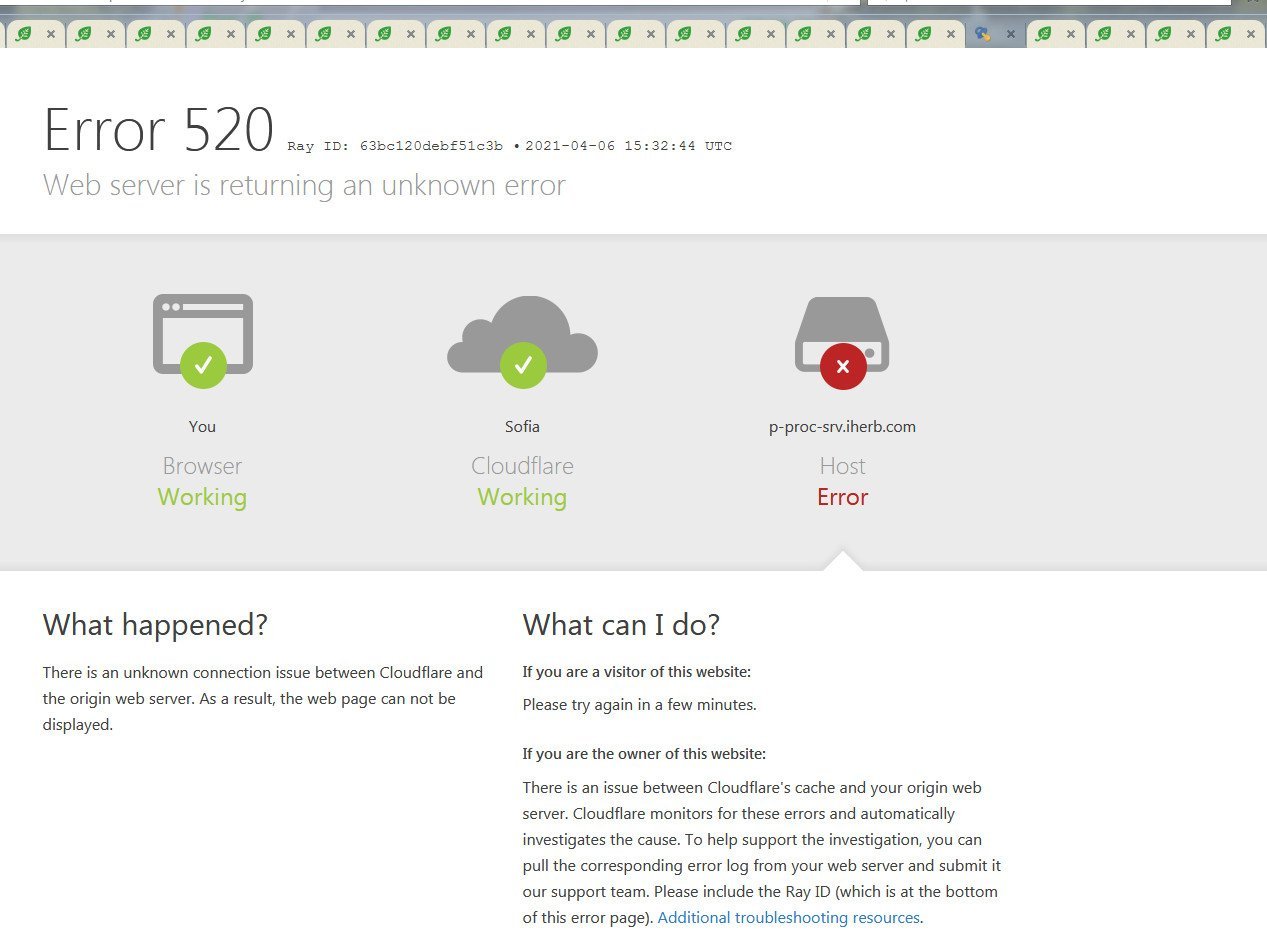The height and width of the screenshot is (938, 1267).
Task: Click the red Error status under Host
Action: [842, 497]
